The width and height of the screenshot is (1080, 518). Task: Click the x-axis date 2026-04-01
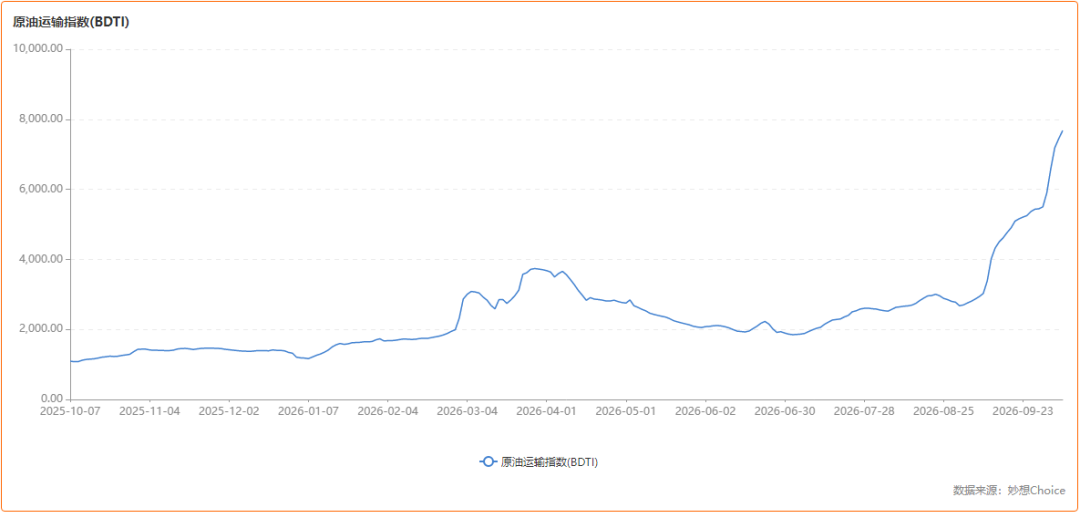coord(547,411)
